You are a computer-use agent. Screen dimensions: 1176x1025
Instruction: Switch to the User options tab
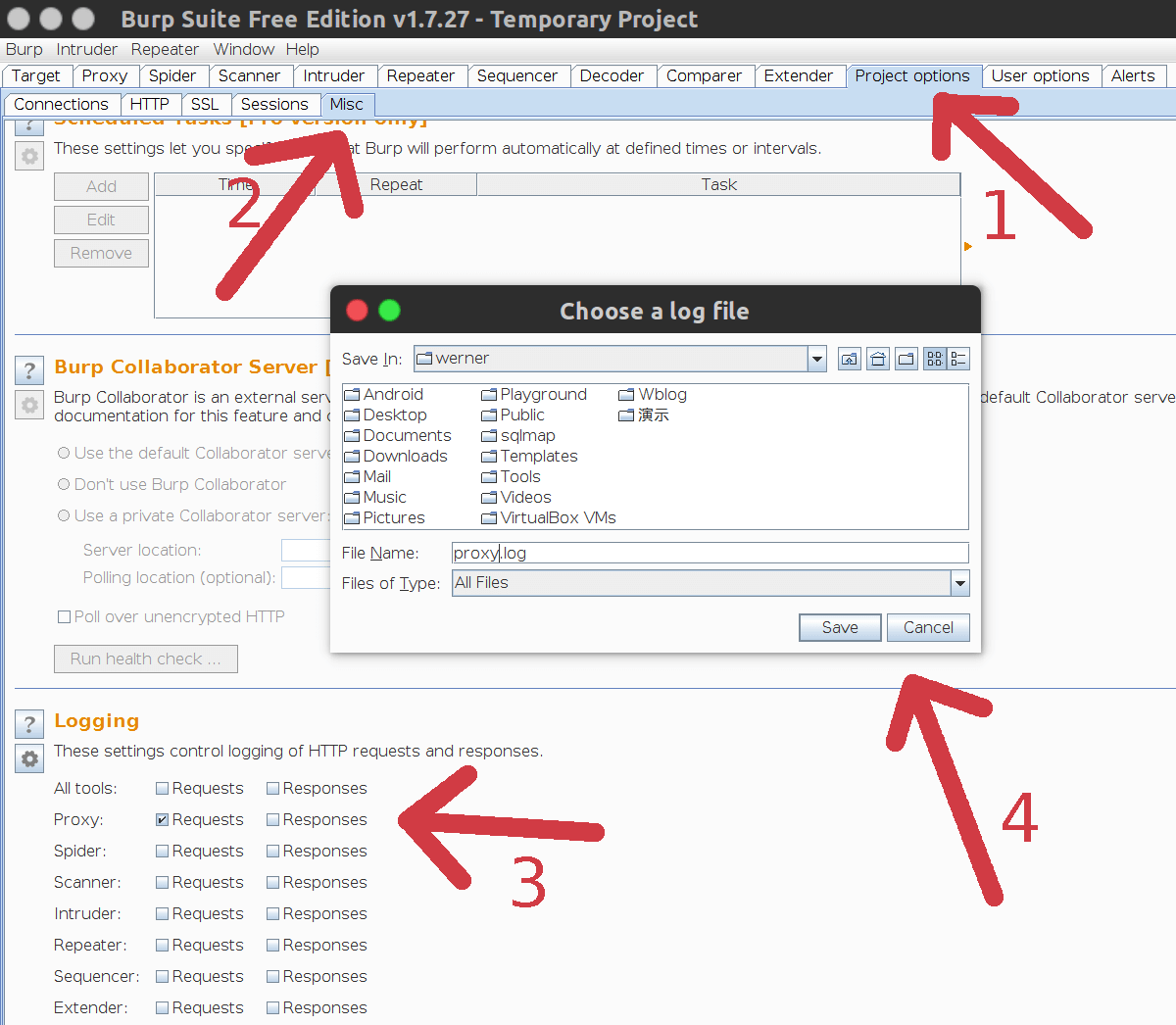1040,75
